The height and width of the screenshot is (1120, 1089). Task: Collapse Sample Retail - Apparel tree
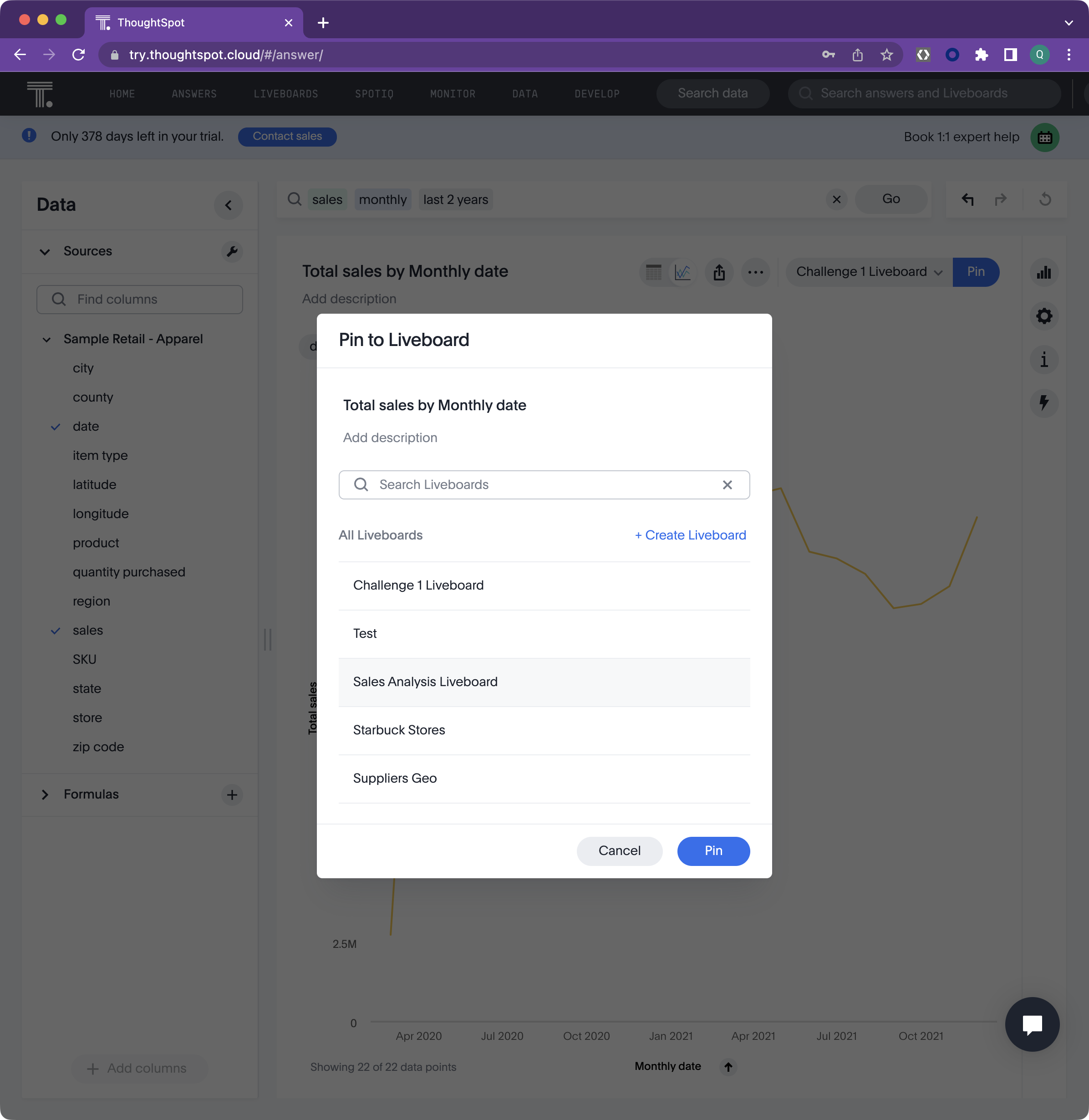46,340
